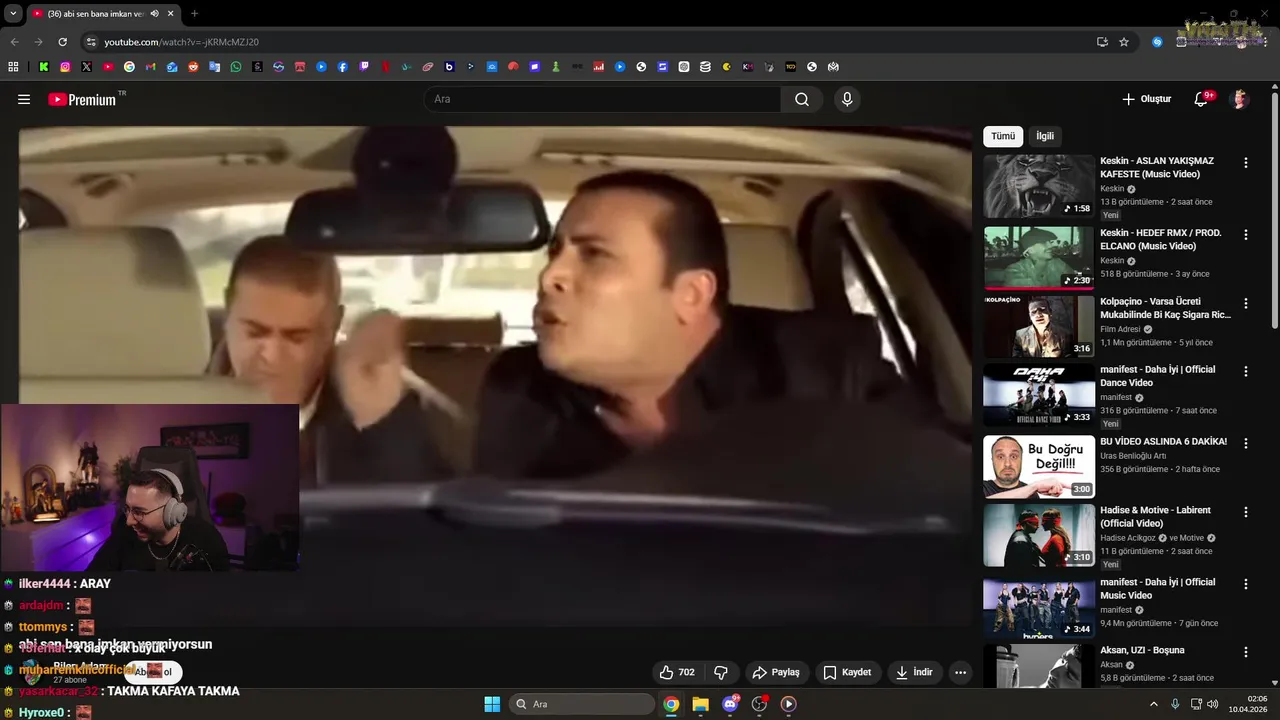Open Kolpaçino - Varsa Ücreti title link
The width and height of the screenshot is (1280, 720).
tap(1165, 307)
